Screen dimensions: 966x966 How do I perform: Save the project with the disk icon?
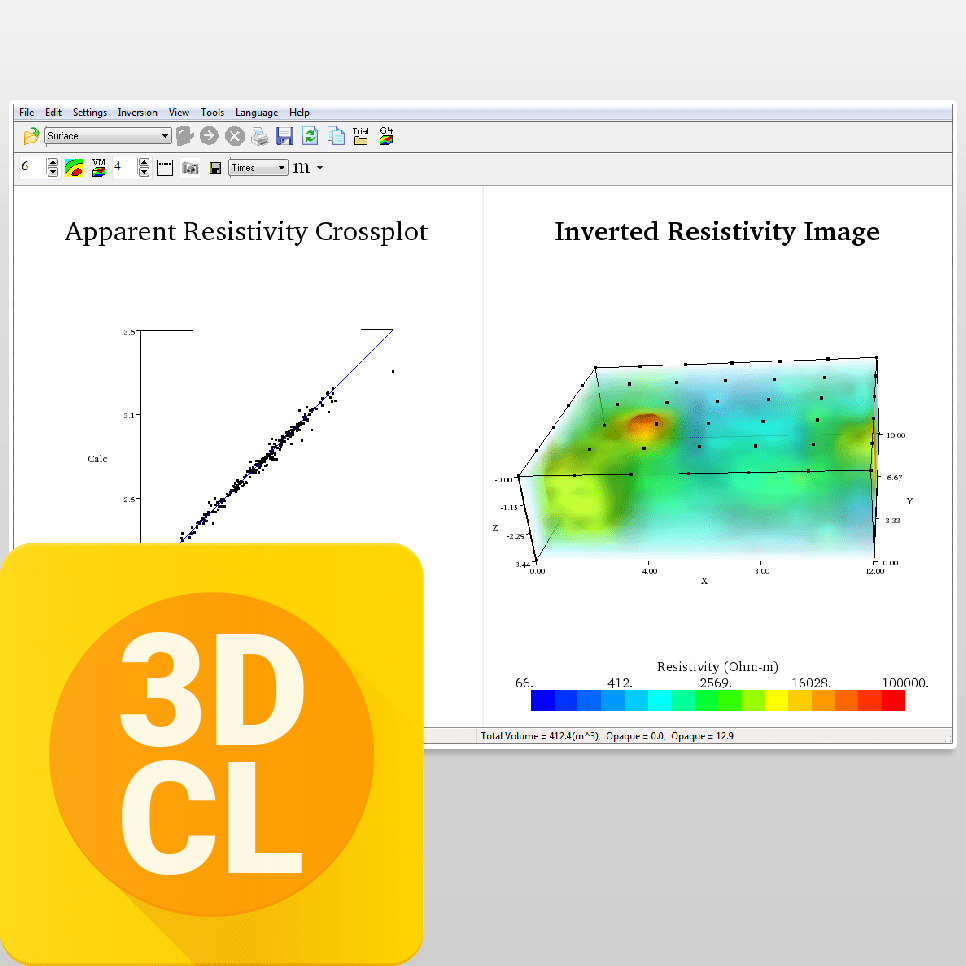[284, 137]
